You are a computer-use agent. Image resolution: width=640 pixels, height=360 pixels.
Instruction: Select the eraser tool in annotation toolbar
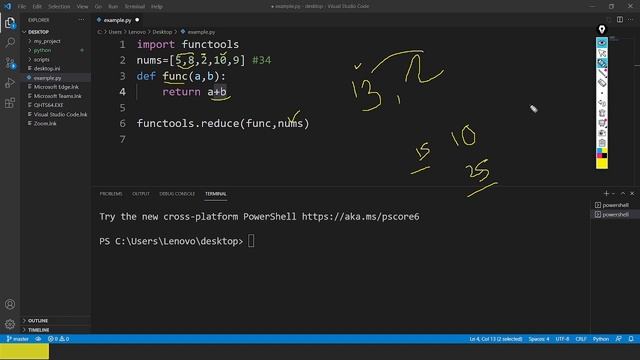coord(602,83)
